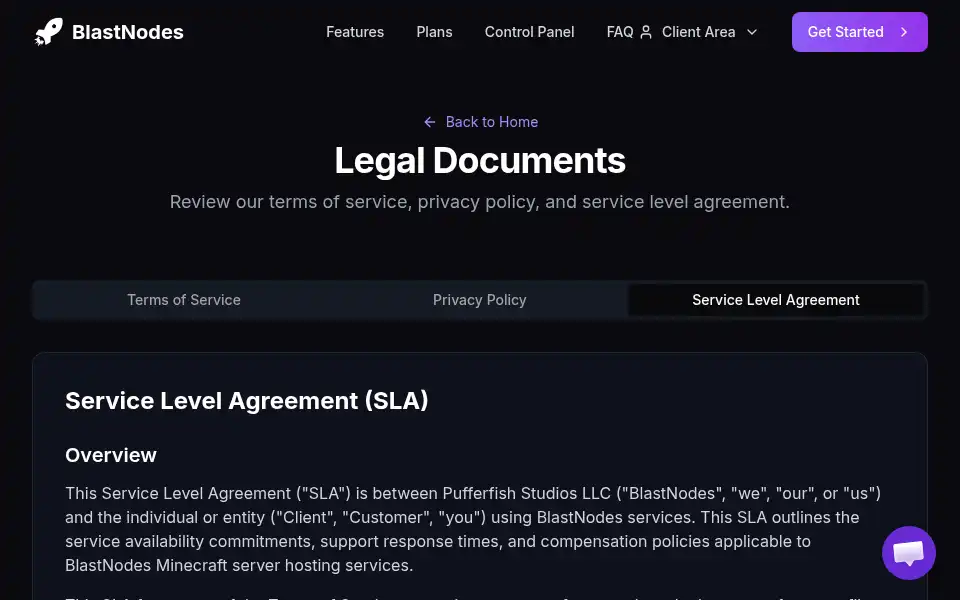Open the Control Panel link
Screen dimensions: 960x600
530,32
